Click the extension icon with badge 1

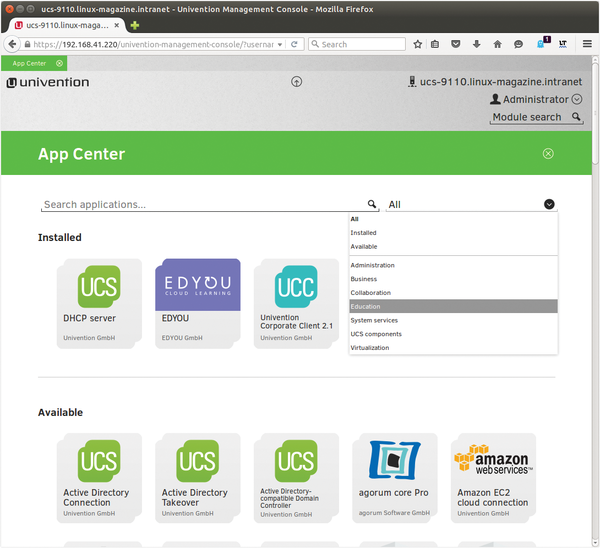543,42
